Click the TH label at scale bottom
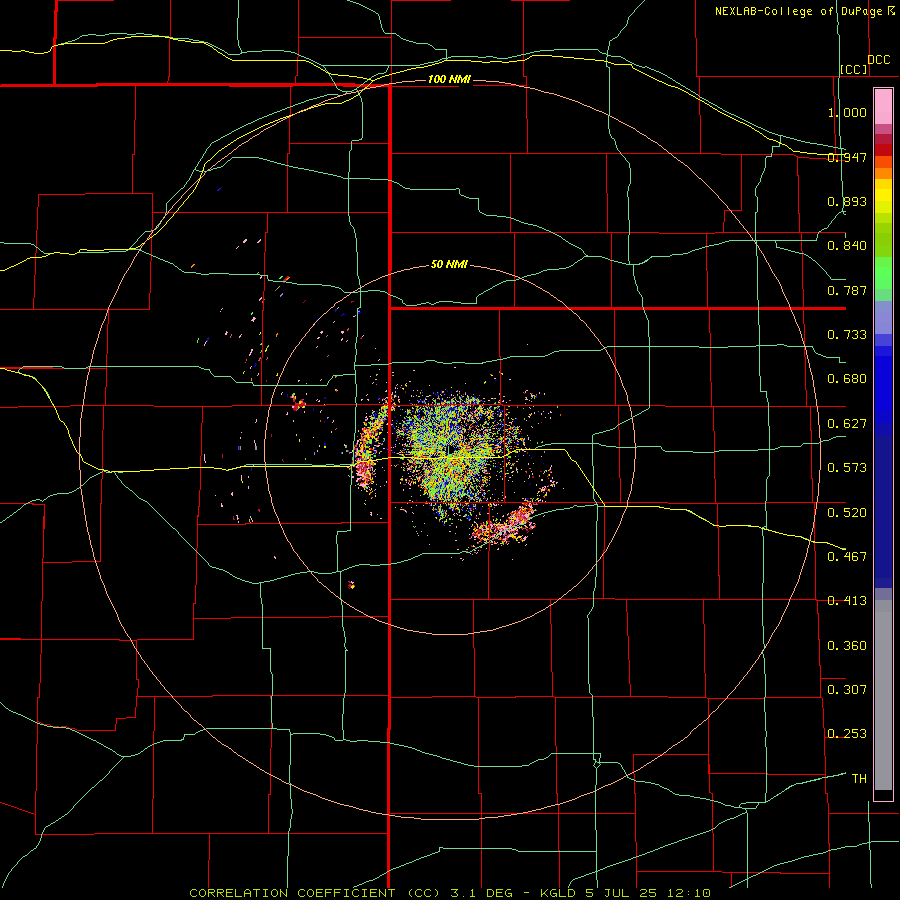This screenshot has width=900, height=900. (x=859, y=779)
